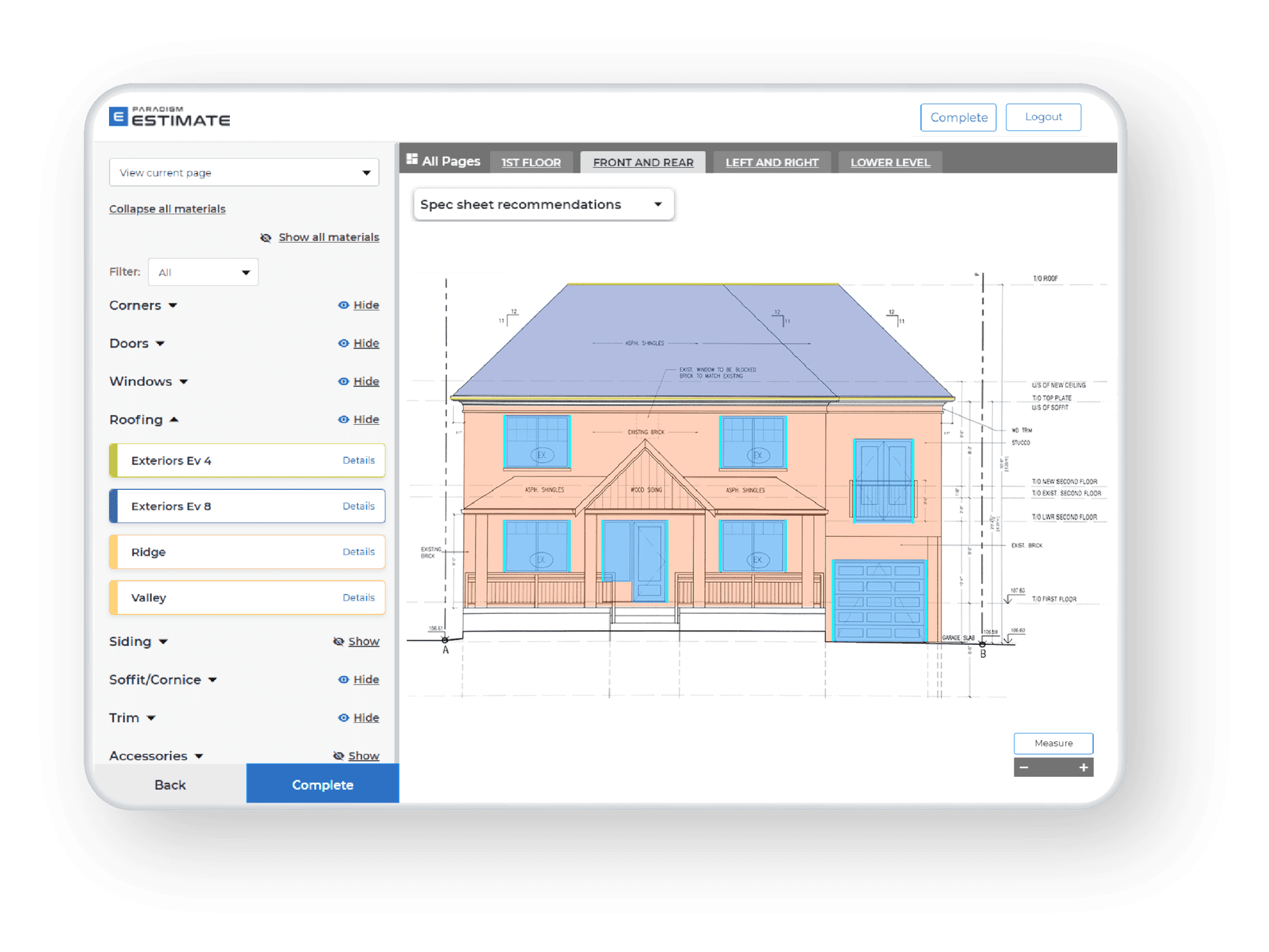Click the yellow swatch on Exteriors Ev 4
Screen dimensions: 1269x952
[114, 460]
